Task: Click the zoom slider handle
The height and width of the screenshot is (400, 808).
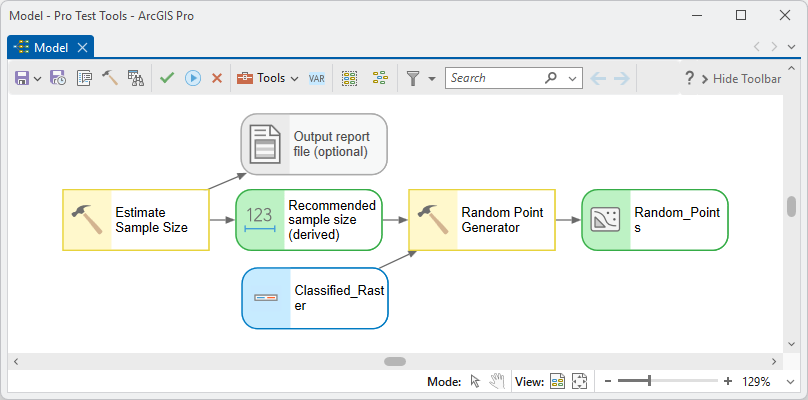Action: (x=649, y=381)
